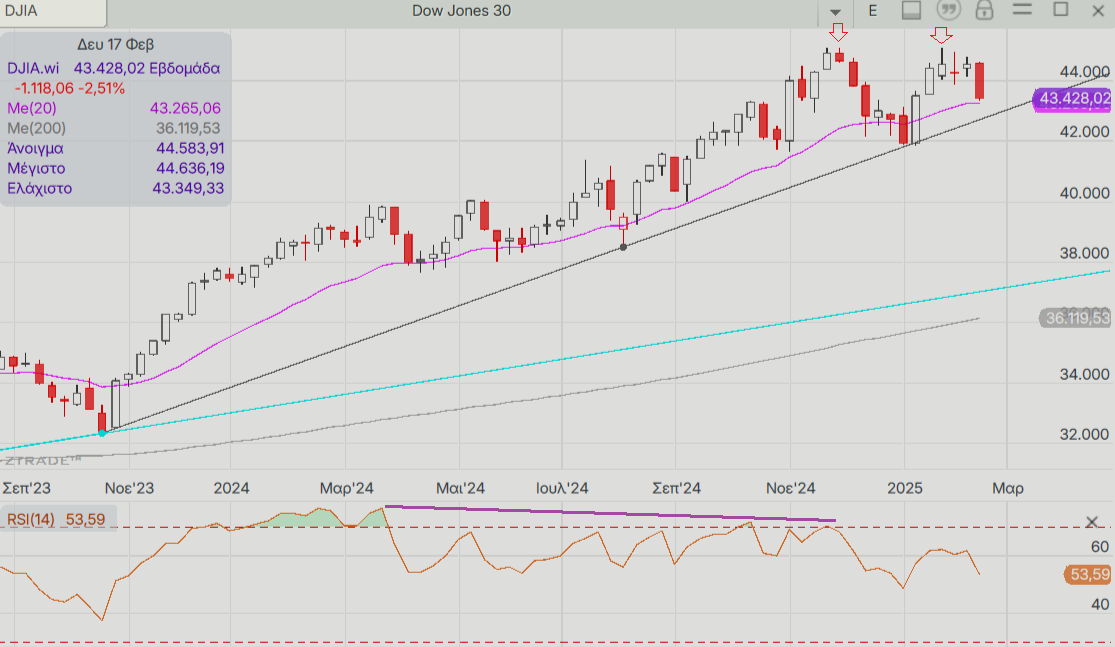Select the RSI(14) 53,59 indicator label

pyautogui.click(x=56, y=520)
